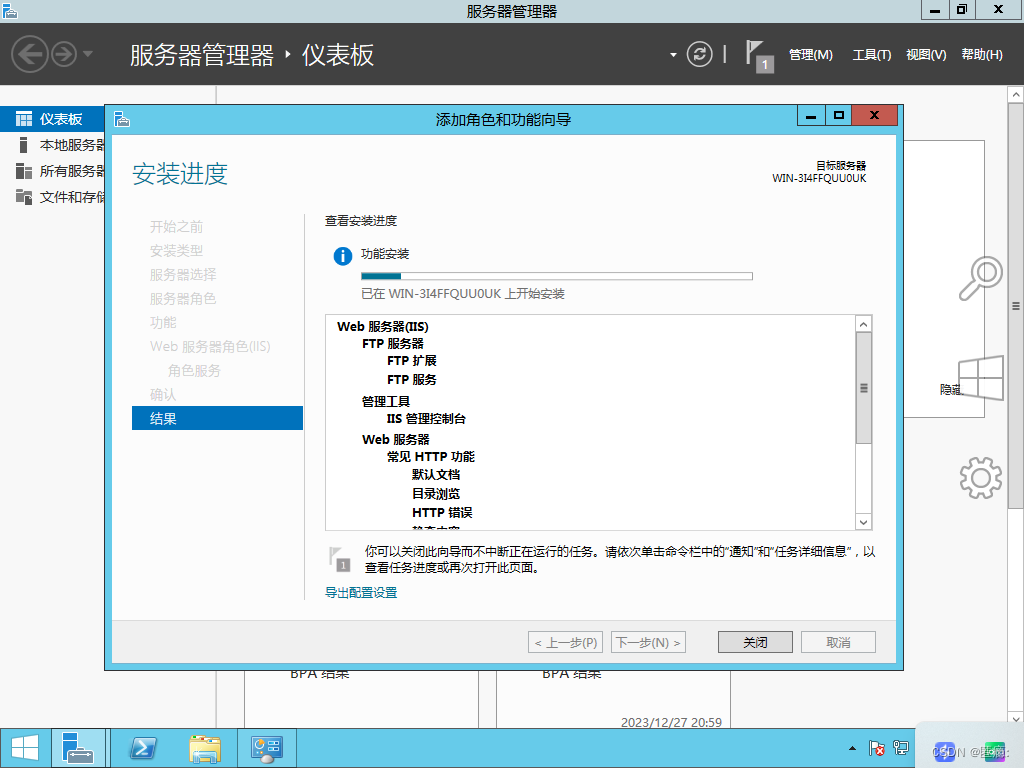Click the feature list scrollbar thumb
This screenshot has height=768, width=1024.
tap(863, 388)
